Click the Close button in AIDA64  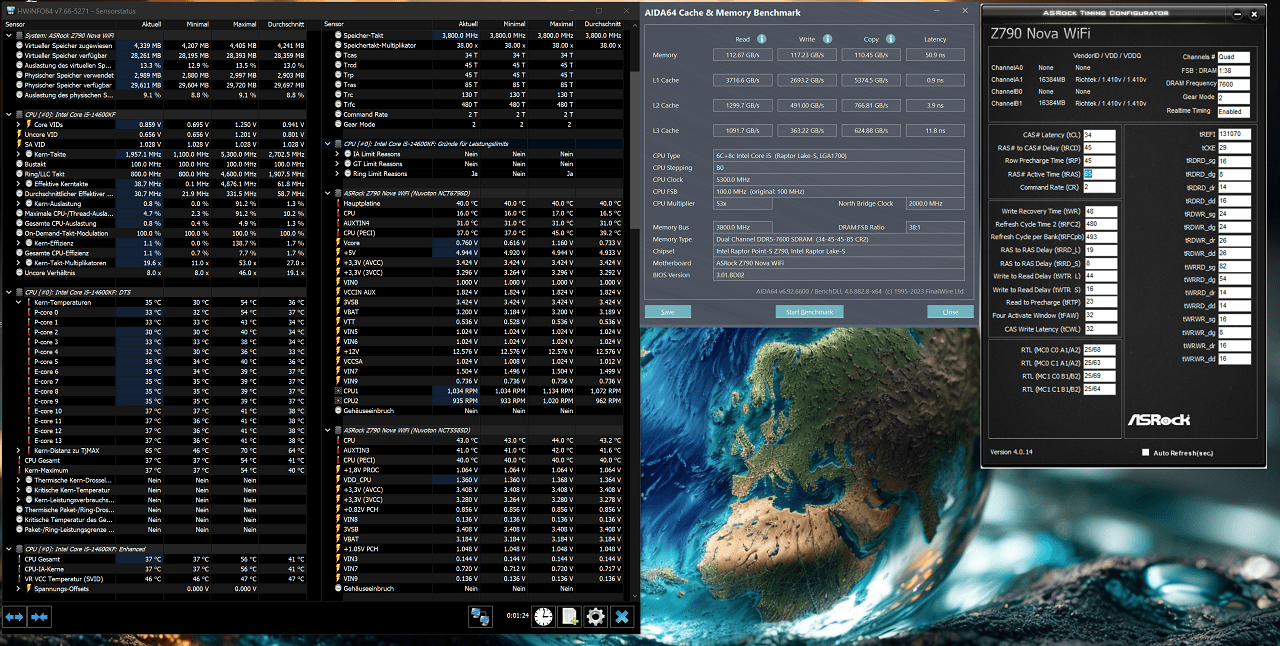tap(950, 312)
